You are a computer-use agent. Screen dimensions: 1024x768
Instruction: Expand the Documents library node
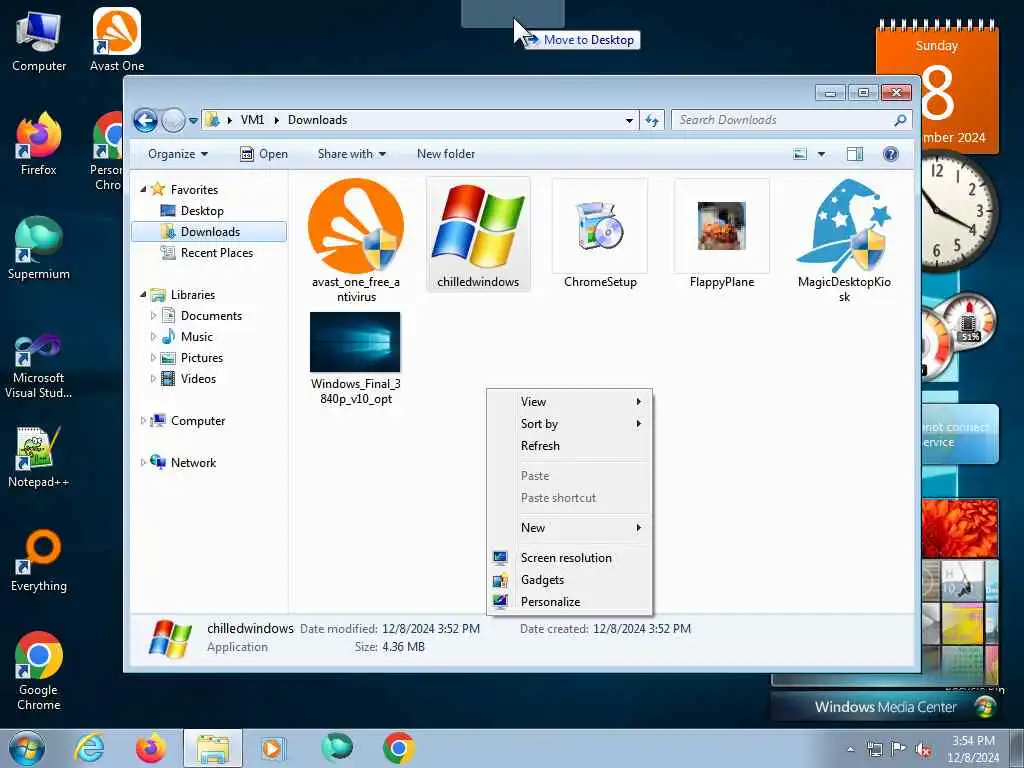(x=153, y=316)
